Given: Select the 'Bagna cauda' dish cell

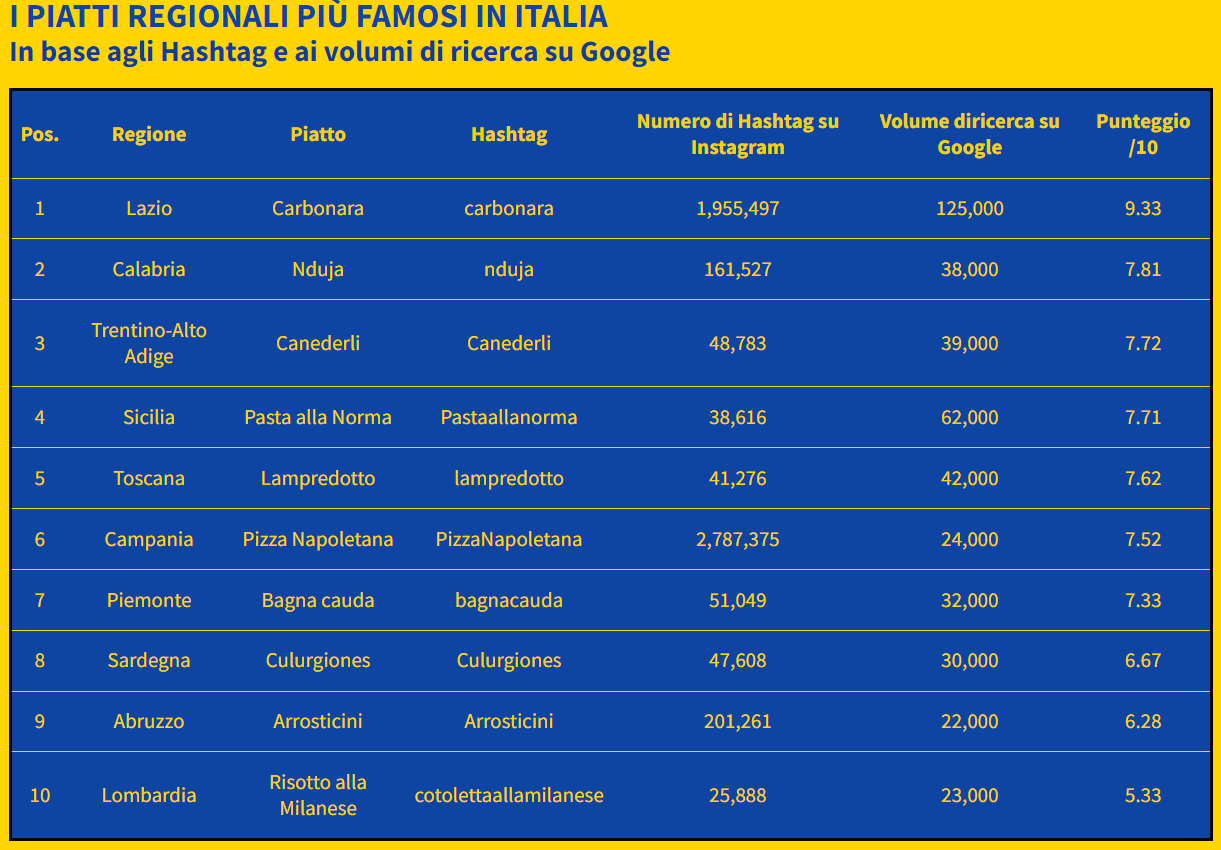Looking at the screenshot, I should (x=318, y=600).
